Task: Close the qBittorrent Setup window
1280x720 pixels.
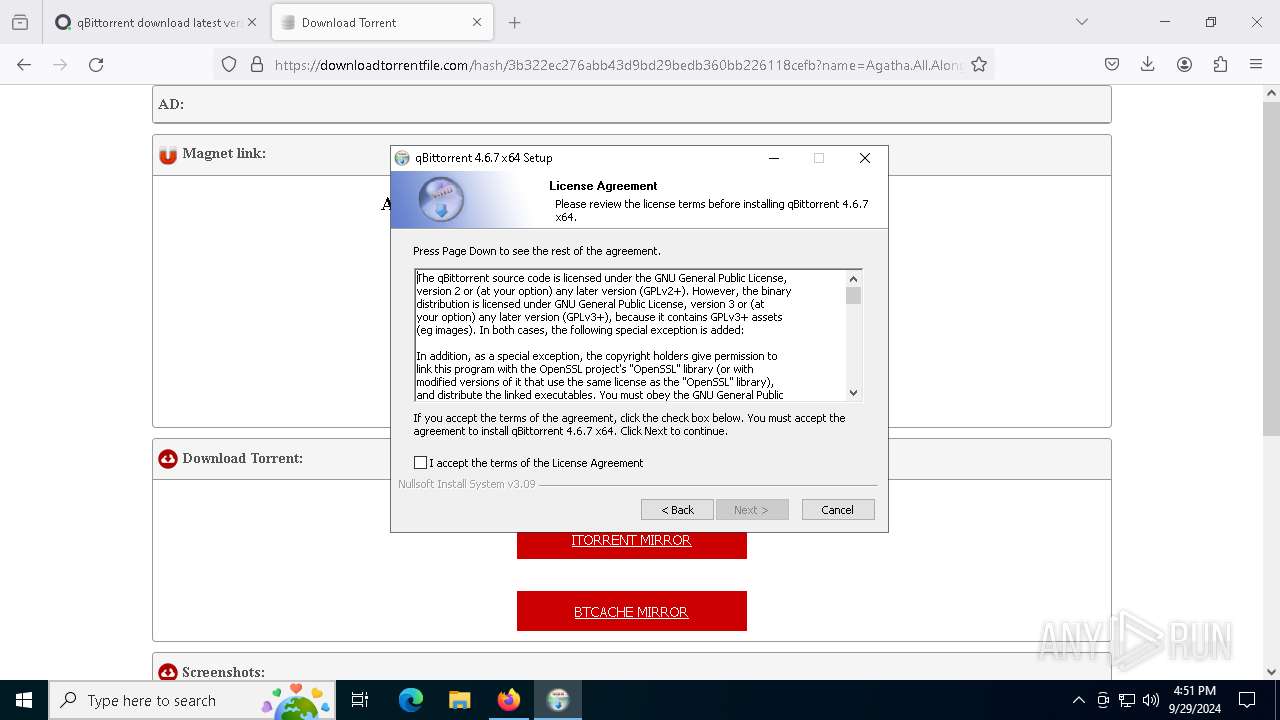Action: tap(865, 158)
